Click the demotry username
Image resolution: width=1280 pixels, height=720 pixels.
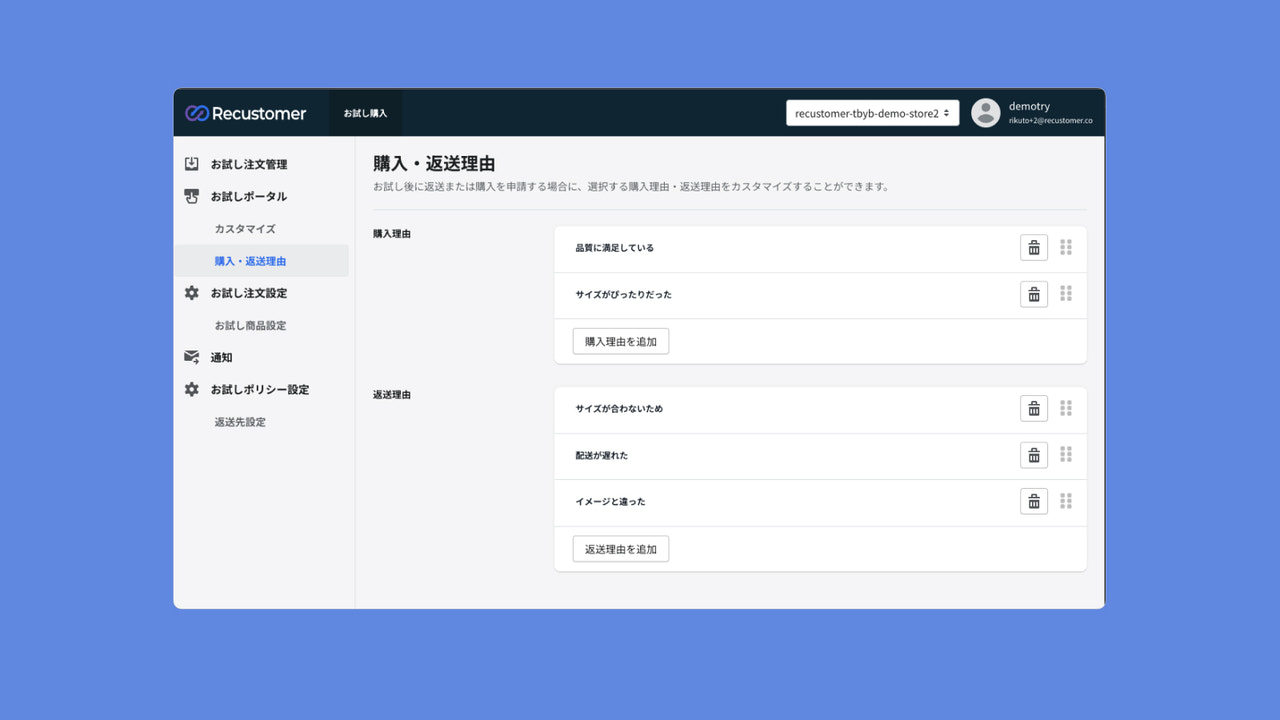tap(1029, 106)
